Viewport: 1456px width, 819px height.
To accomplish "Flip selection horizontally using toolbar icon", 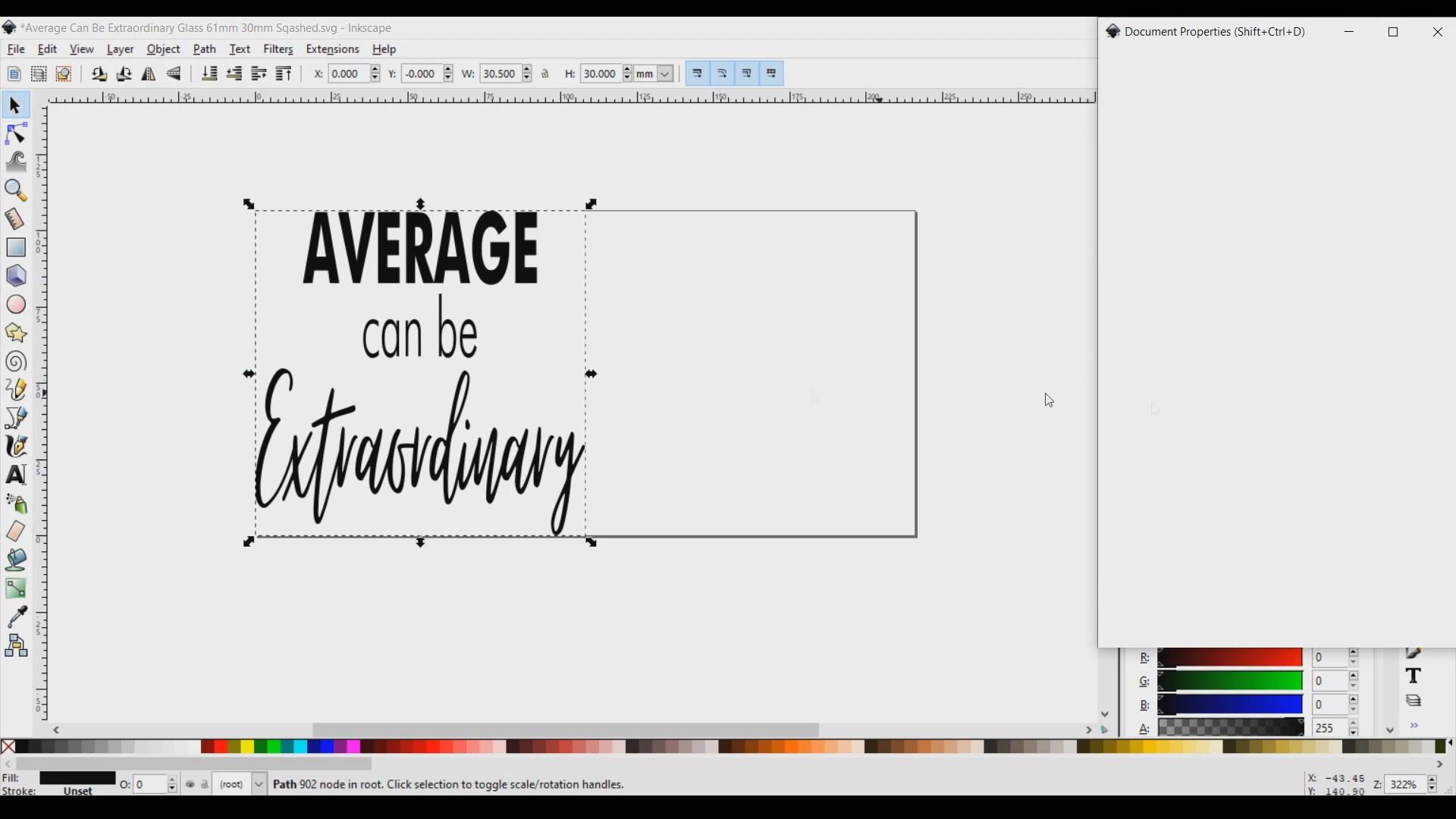I will coord(149,74).
